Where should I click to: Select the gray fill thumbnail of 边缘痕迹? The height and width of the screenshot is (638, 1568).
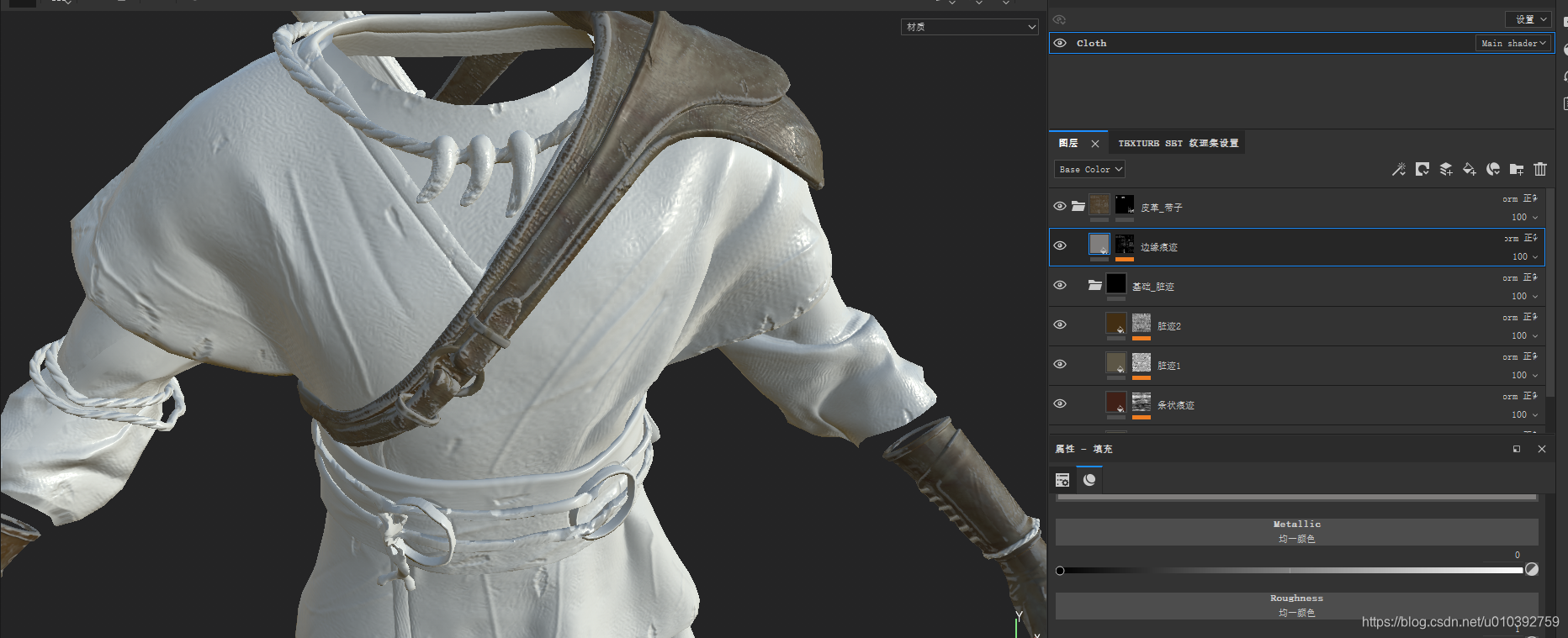pyautogui.click(x=1099, y=244)
